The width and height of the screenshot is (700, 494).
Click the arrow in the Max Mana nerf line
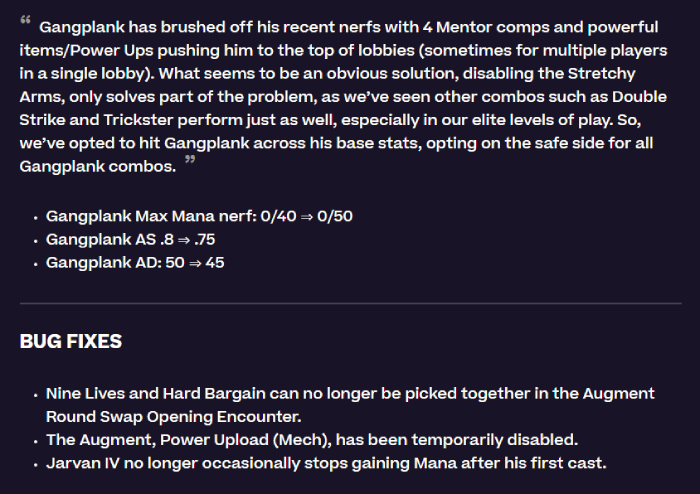(x=307, y=217)
